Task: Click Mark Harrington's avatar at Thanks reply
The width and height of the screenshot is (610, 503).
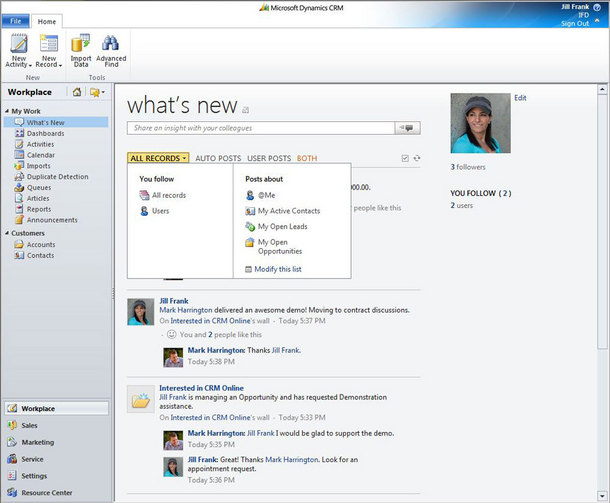Action: tap(173, 358)
